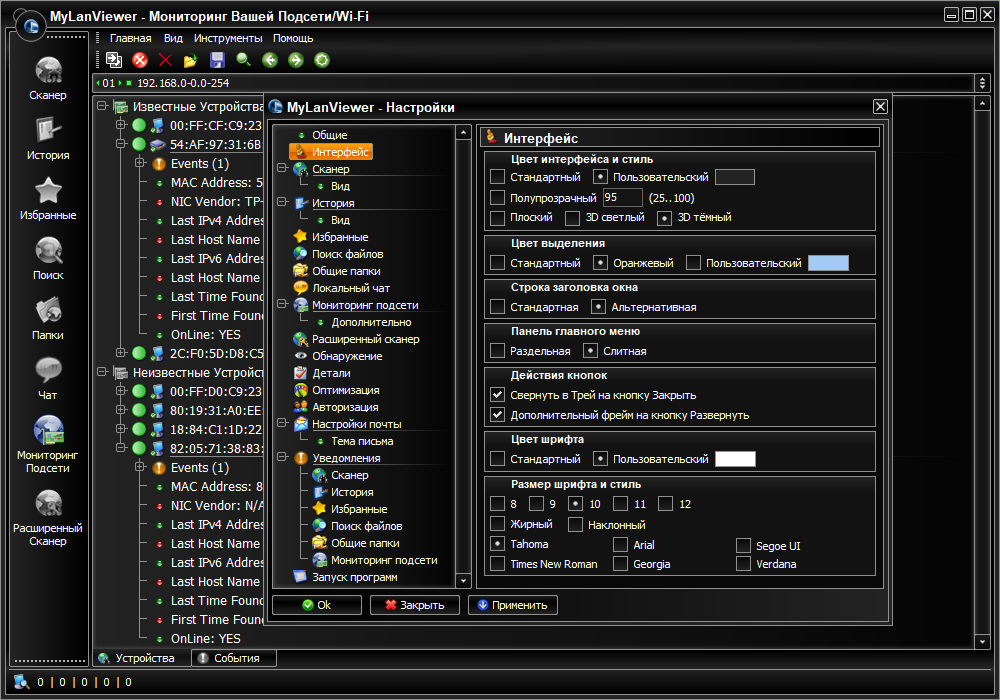
Task: Collapse Мониторинг подсети node in settings tree
Action: [283, 304]
